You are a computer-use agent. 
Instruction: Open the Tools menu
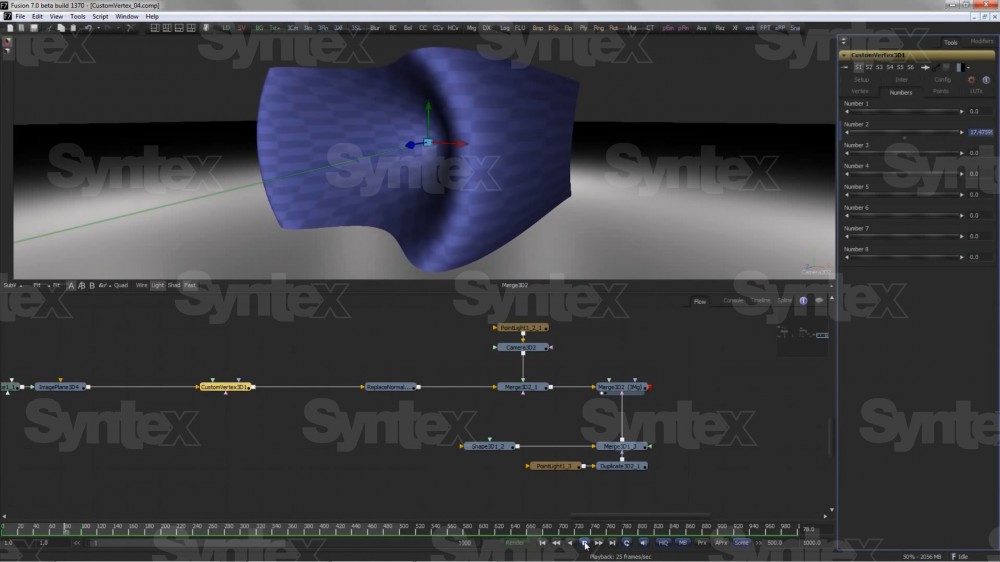coord(77,17)
